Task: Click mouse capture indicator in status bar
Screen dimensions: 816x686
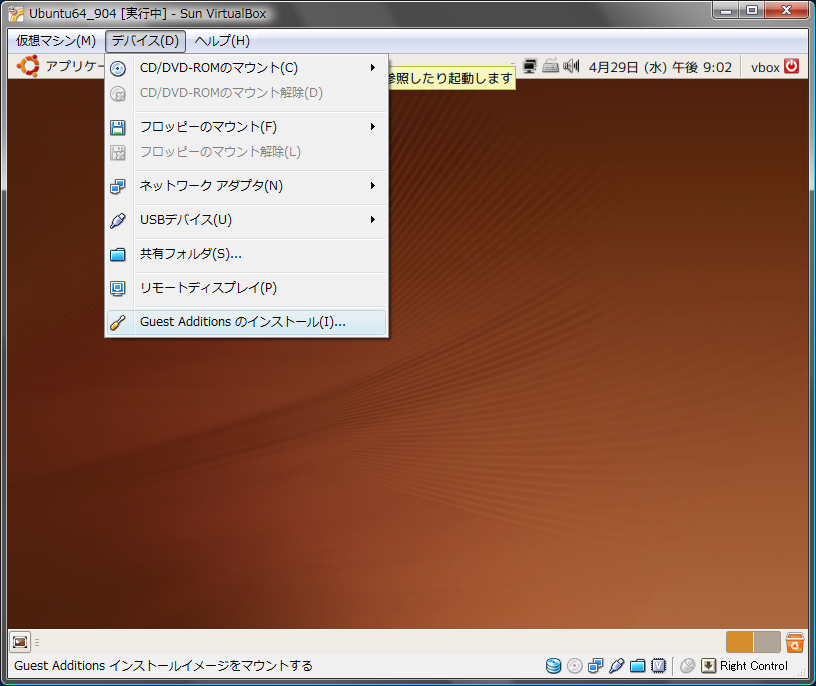Action: (x=687, y=666)
